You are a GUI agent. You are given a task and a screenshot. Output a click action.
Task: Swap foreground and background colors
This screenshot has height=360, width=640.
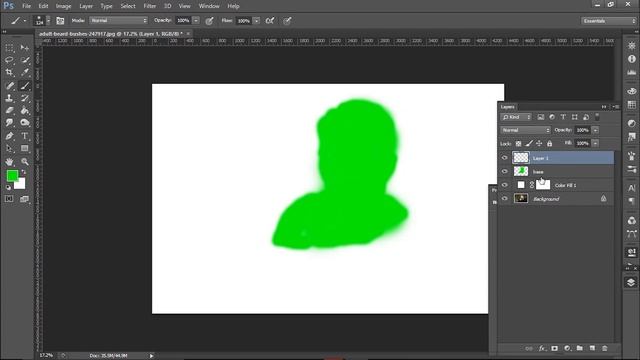pyautogui.click(x=23, y=173)
